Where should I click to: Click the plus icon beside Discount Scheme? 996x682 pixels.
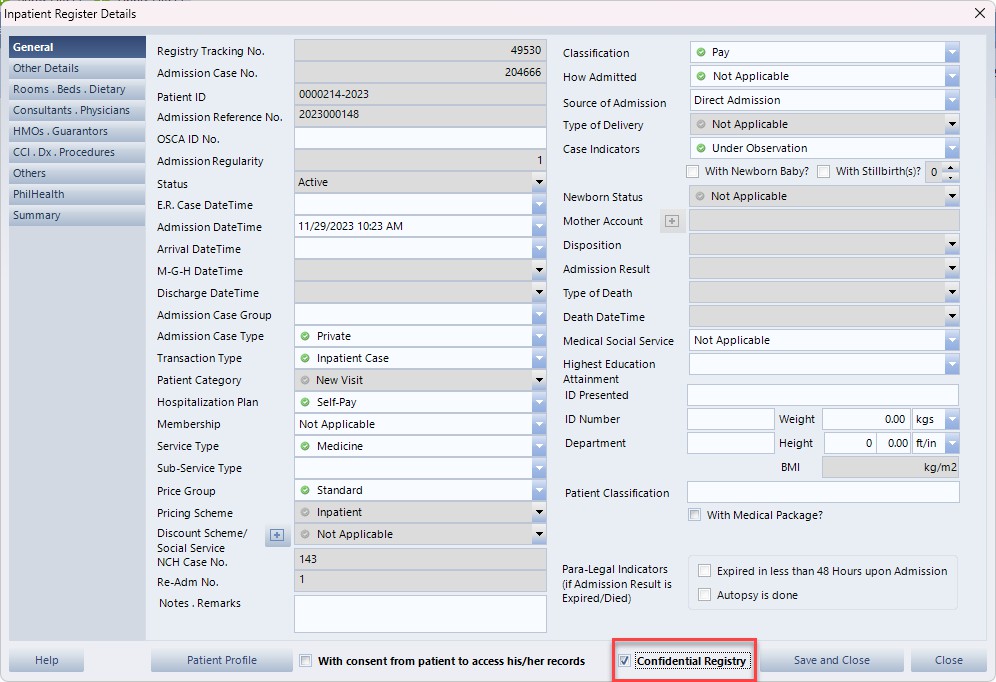click(277, 536)
